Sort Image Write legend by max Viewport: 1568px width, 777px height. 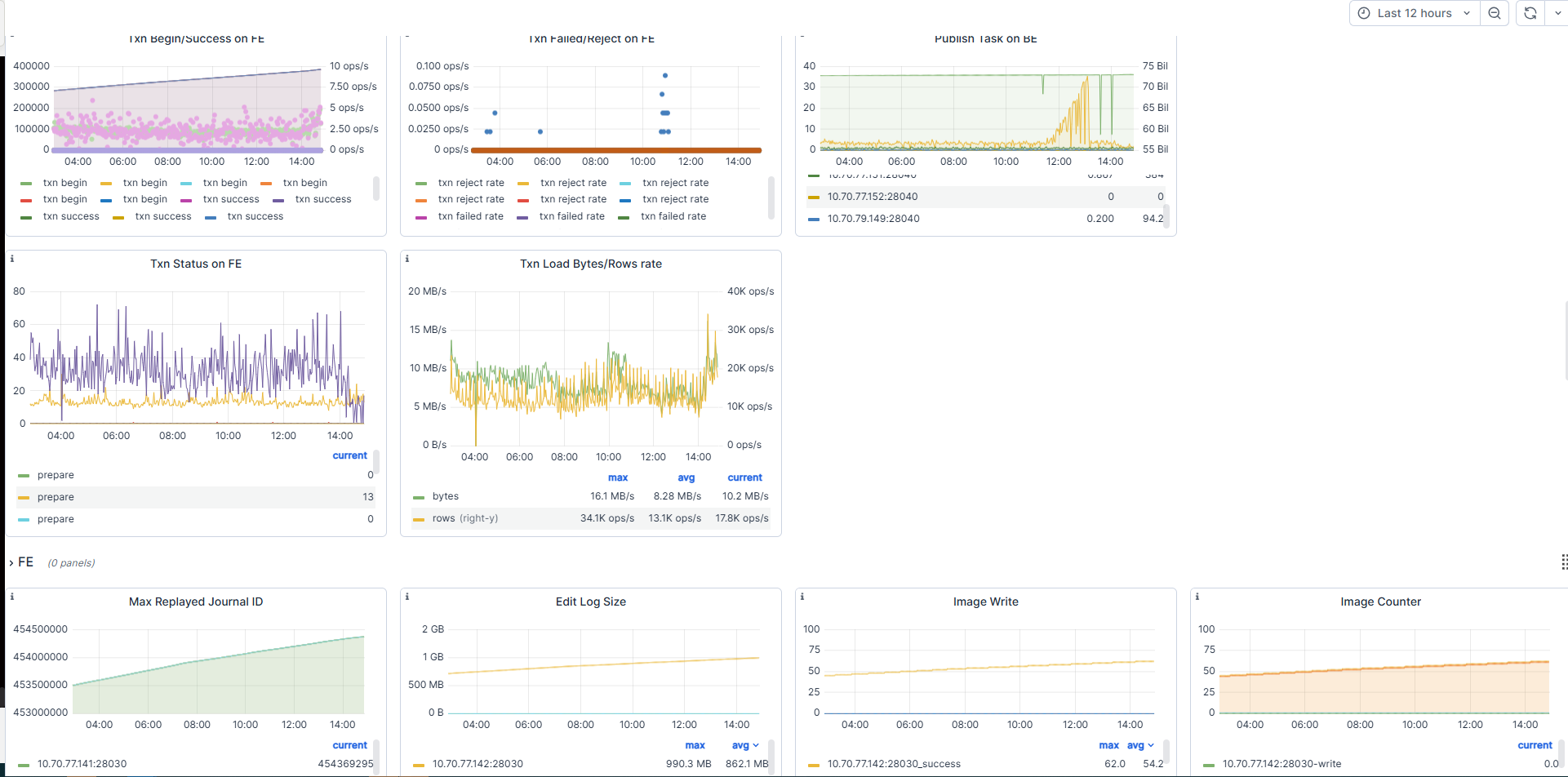(x=1109, y=745)
